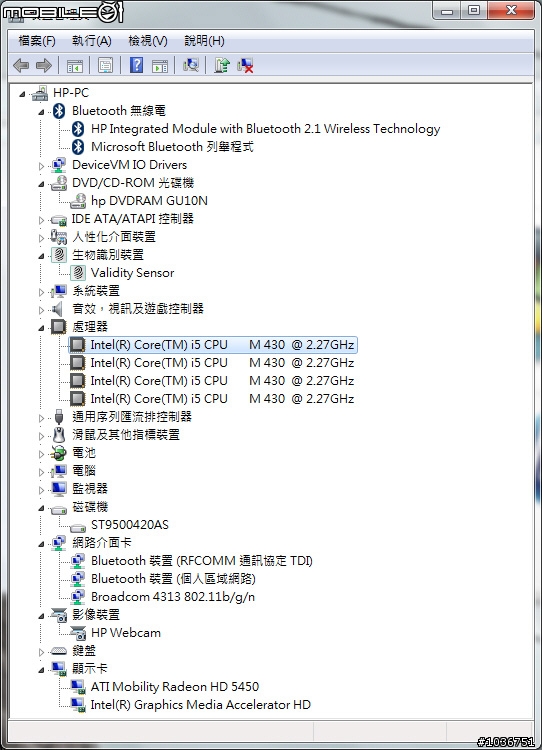The image size is (542, 750).
Task: Expand the 電腦 category
Action: point(41,472)
